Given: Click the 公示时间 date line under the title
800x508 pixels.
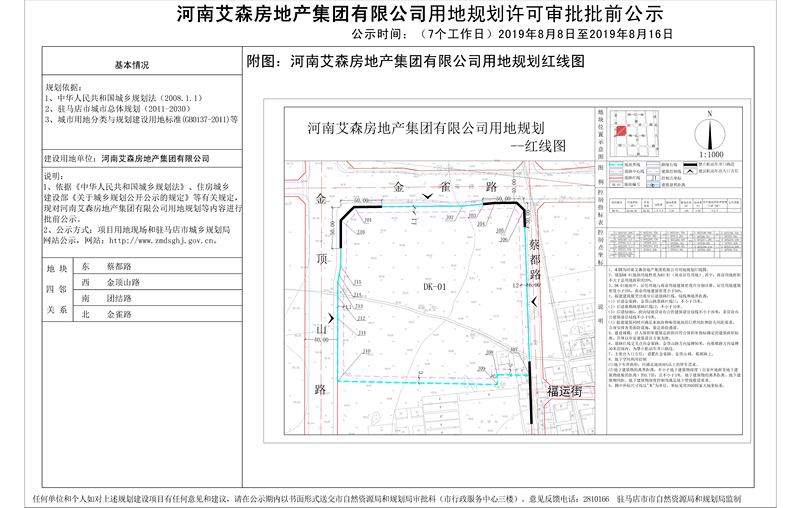Looking at the screenshot, I should pos(512,34).
